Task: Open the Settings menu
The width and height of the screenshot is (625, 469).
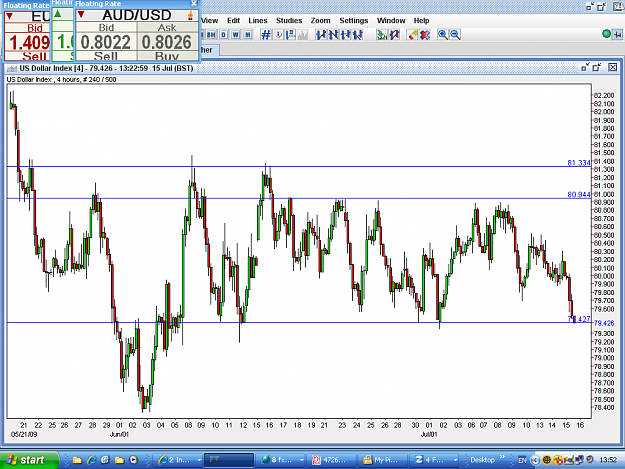Action: pos(354,21)
